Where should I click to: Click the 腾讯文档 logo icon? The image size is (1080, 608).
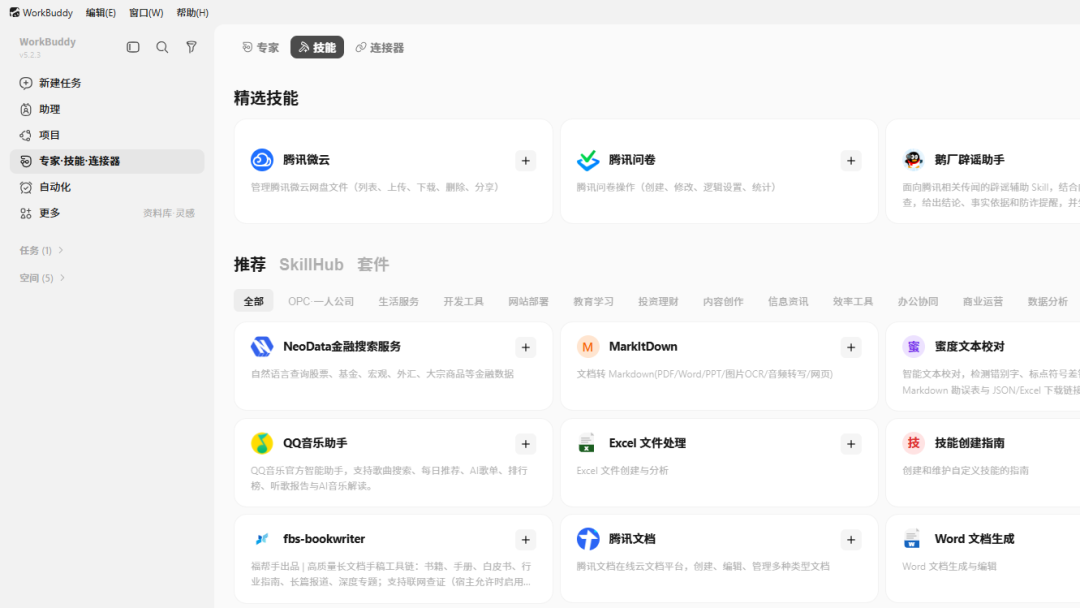click(x=588, y=538)
